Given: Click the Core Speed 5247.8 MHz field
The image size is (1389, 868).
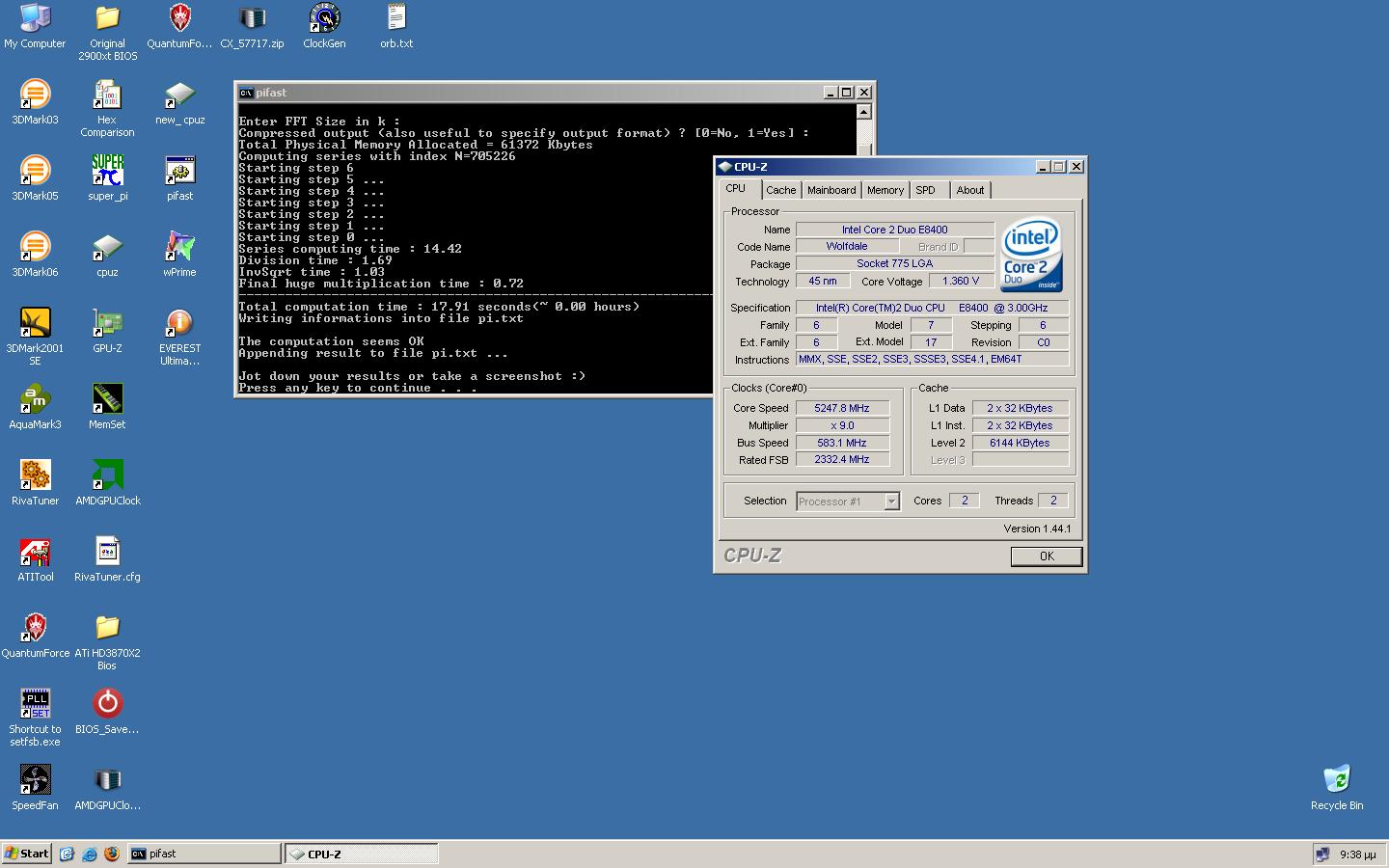Looking at the screenshot, I should pyautogui.click(x=842, y=408).
